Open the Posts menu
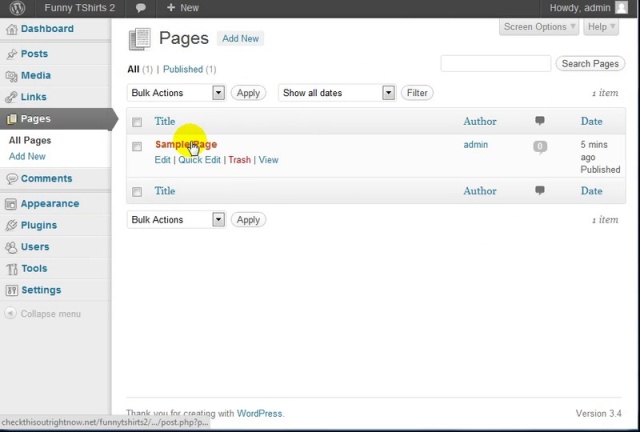640x432 pixels. [34, 54]
